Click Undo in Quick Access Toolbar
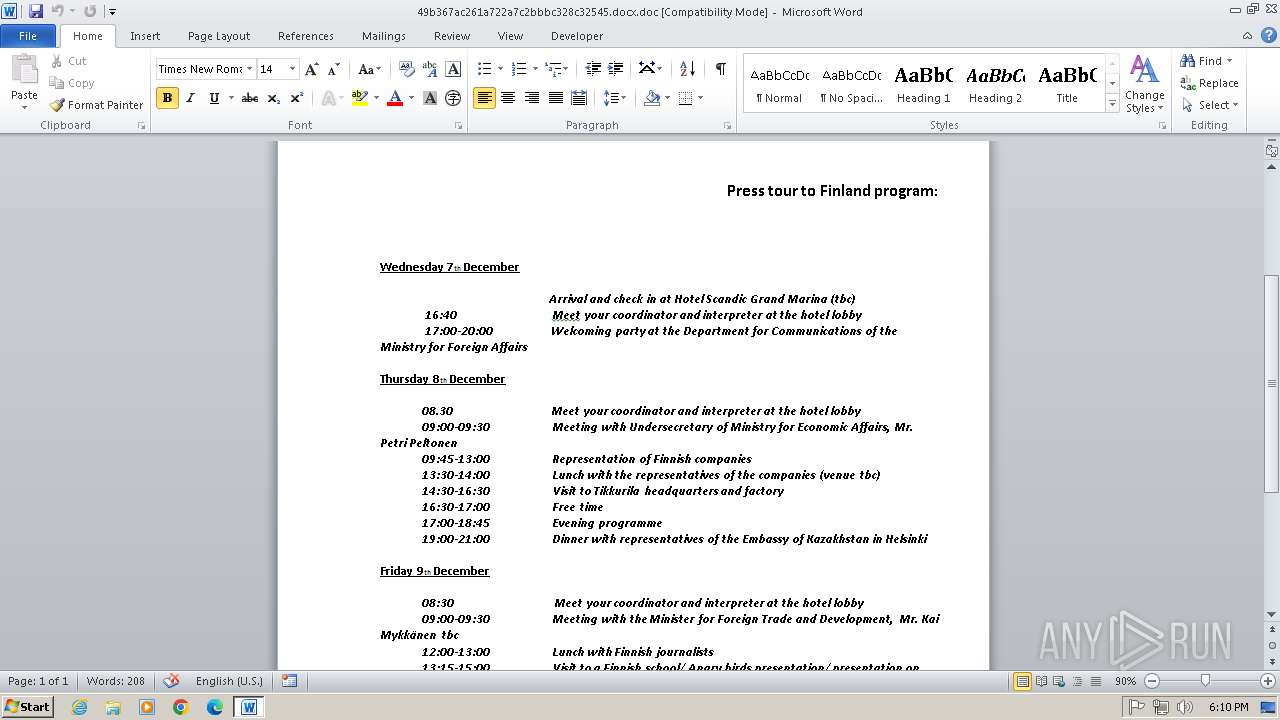1280x720 pixels. tap(57, 11)
